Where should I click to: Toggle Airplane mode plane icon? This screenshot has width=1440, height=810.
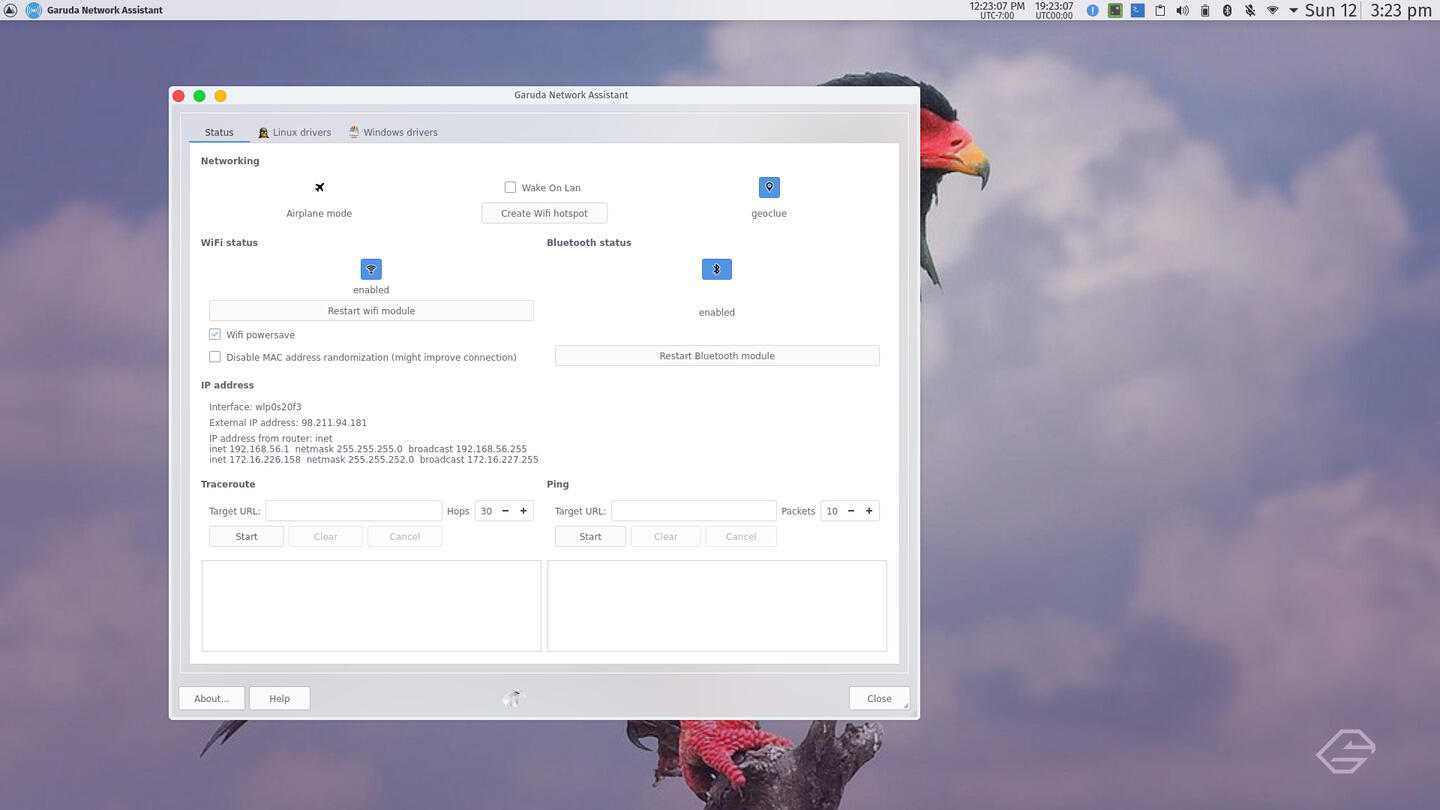click(x=319, y=187)
